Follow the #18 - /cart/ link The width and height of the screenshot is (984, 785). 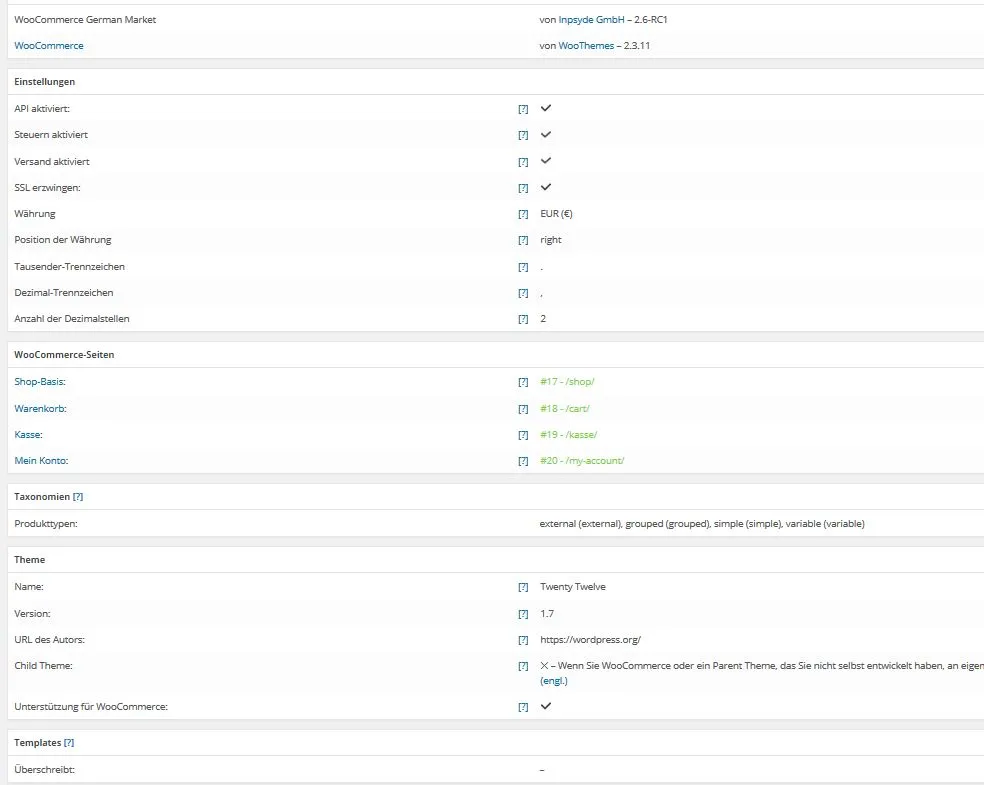(x=565, y=409)
